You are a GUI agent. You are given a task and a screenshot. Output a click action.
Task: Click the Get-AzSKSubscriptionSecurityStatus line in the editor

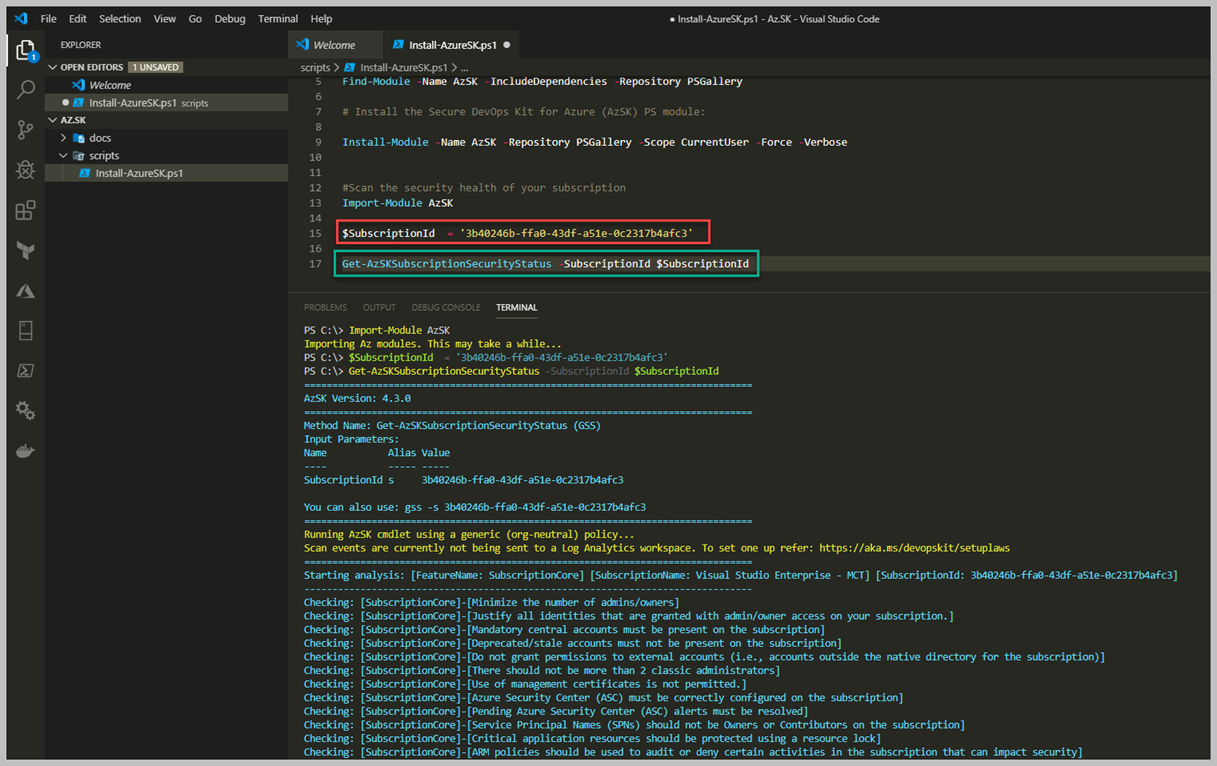tap(545, 264)
